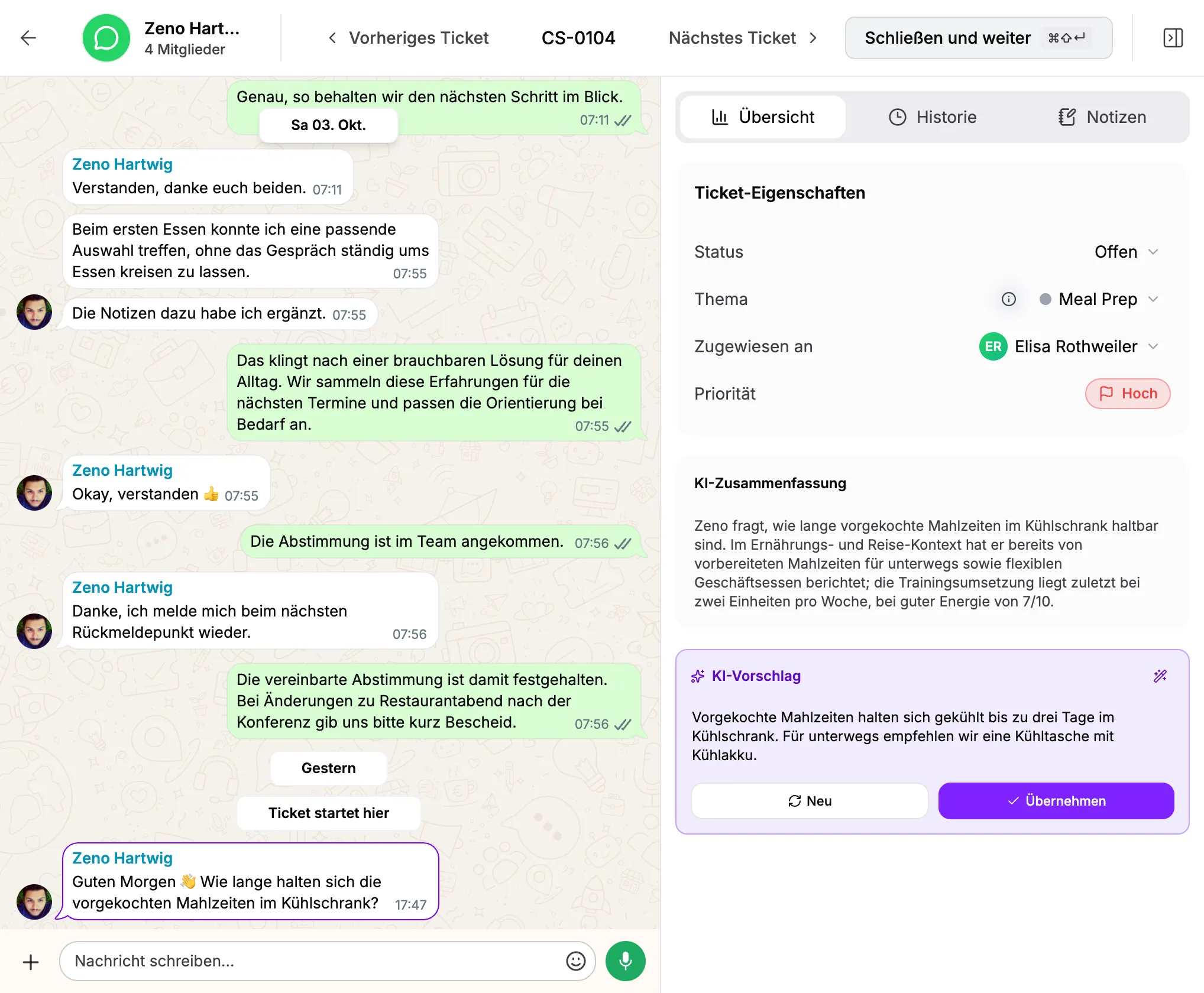This screenshot has height=993, width=1204.
Task: Click the Zeno Hartwig name above 'Danke, ich melde'
Action: coord(122,588)
